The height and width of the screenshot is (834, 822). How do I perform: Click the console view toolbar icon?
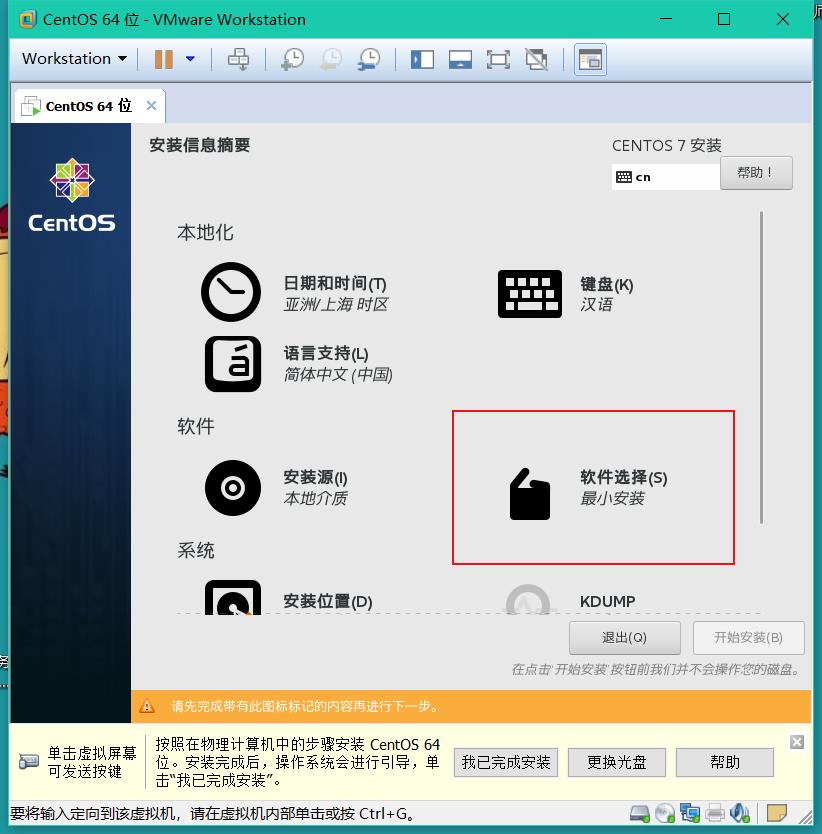tap(590, 59)
